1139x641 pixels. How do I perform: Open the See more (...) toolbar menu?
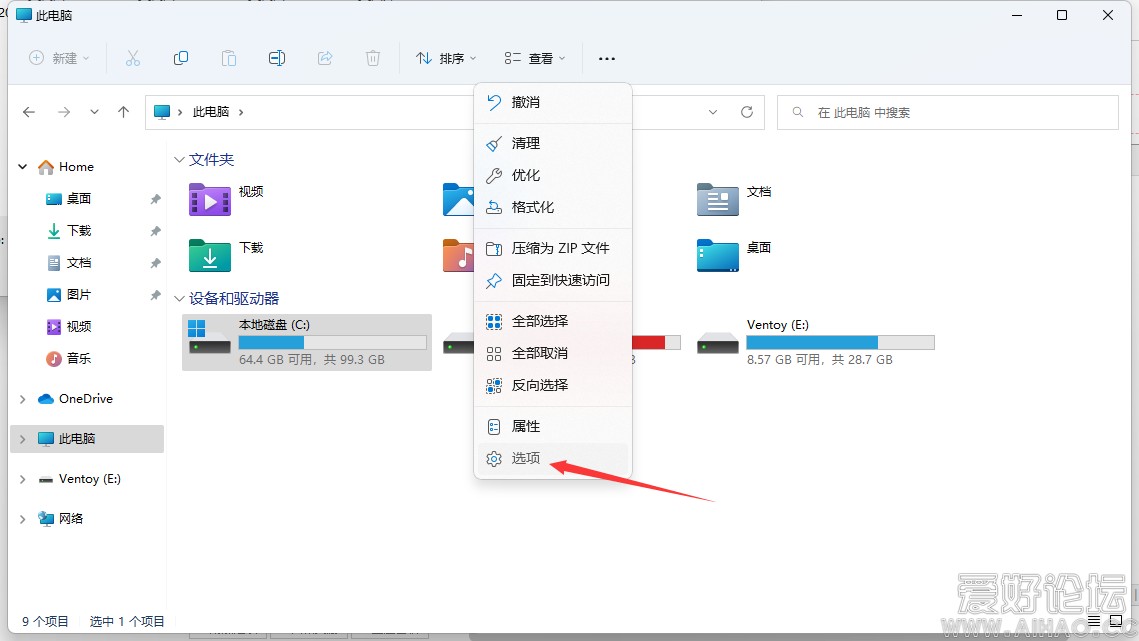[x=606, y=58]
